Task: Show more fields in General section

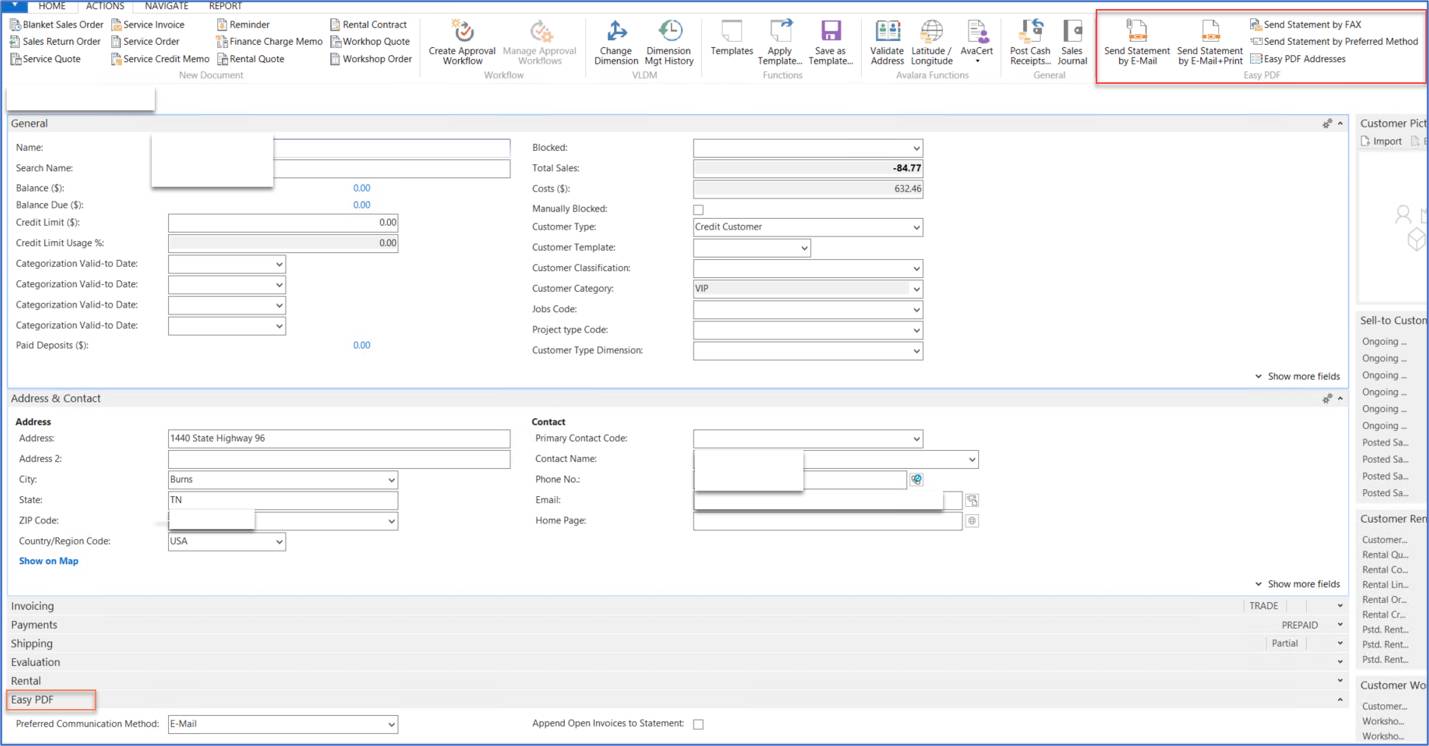Action: tap(1297, 377)
